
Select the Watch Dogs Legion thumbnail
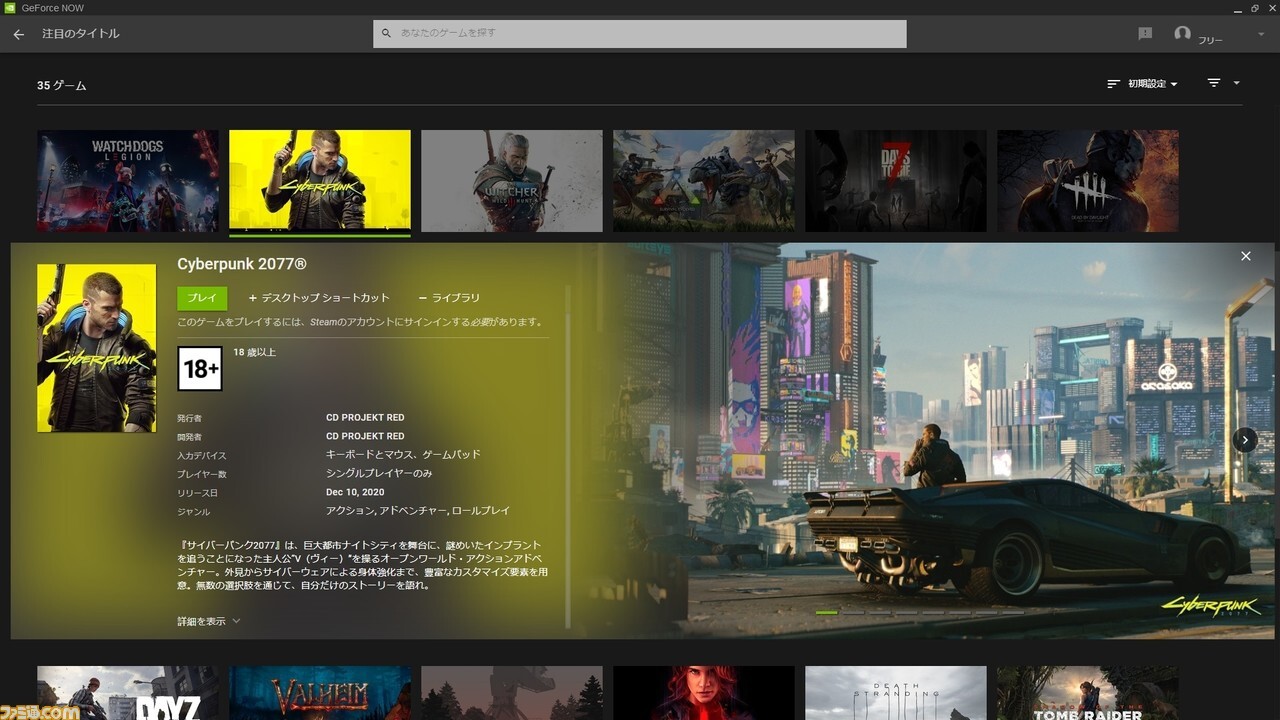click(x=128, y=180)
